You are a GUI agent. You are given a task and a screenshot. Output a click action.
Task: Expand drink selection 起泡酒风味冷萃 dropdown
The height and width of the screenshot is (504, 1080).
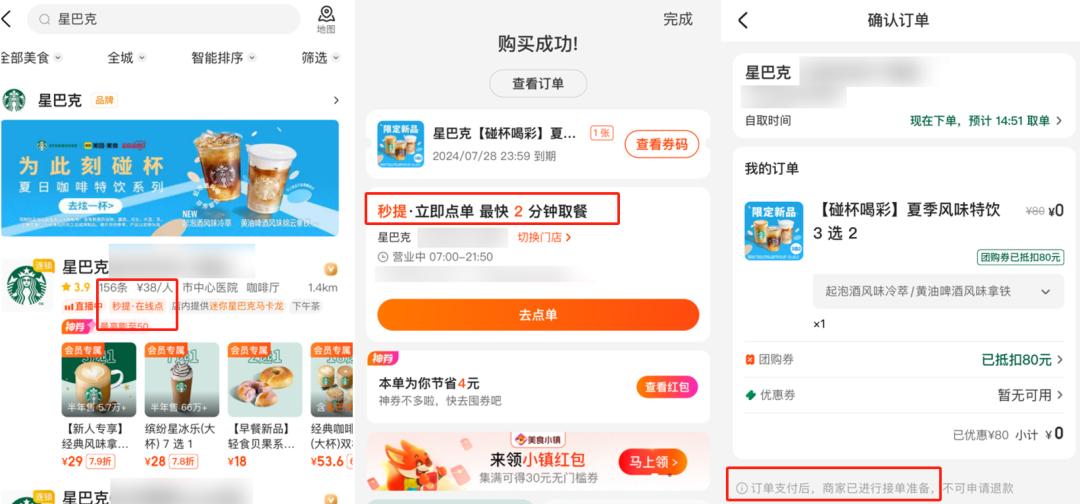[938, 291]
